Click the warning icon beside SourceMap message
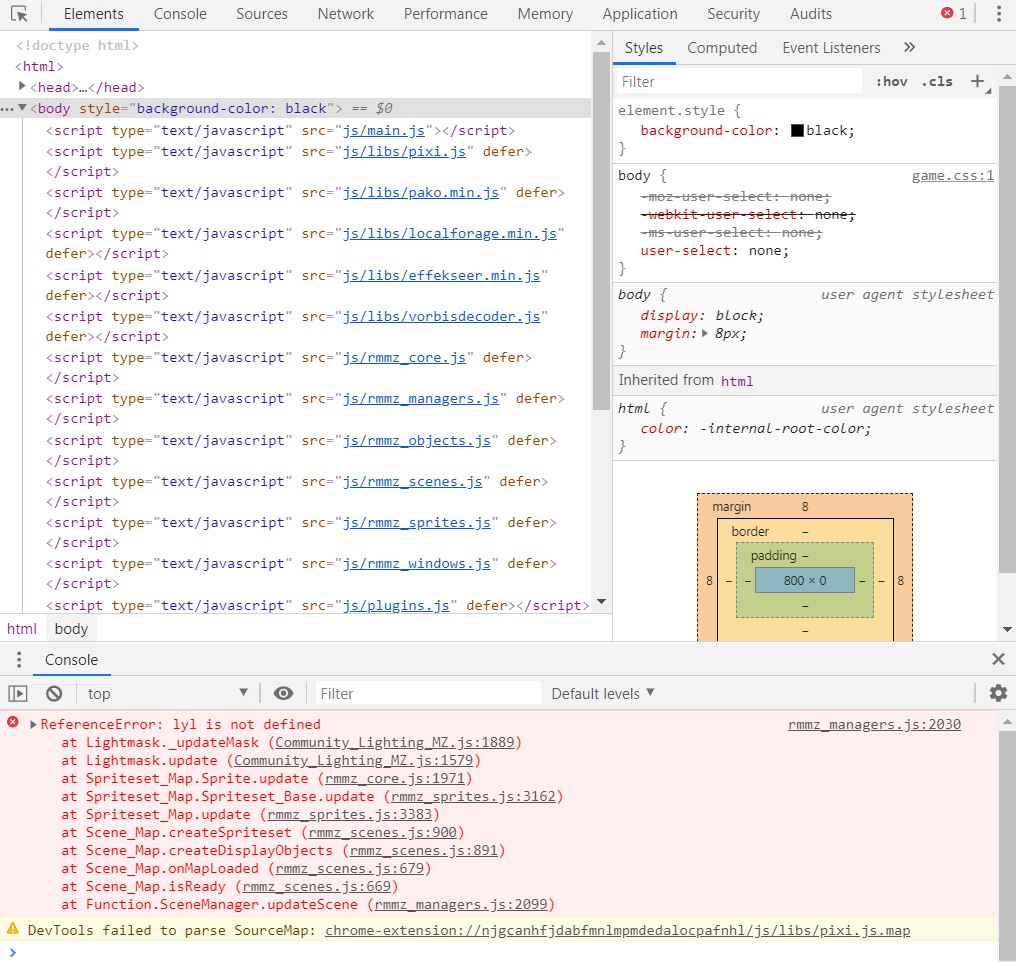Image resolution: width=1016 pixels, height=962 pixels. (x=13, y=928)
